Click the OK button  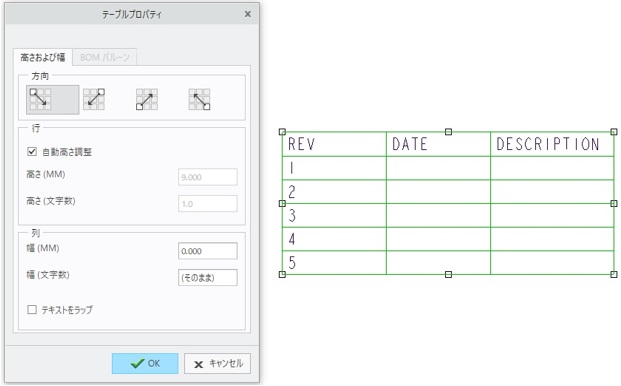[145, 363]
